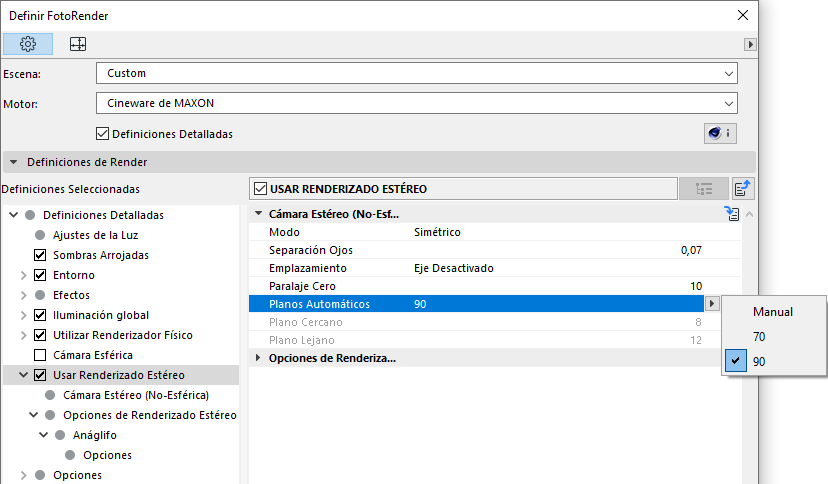Expand Utilizar Renderizador Físico node
828x484 pixels.
point(23,335)
